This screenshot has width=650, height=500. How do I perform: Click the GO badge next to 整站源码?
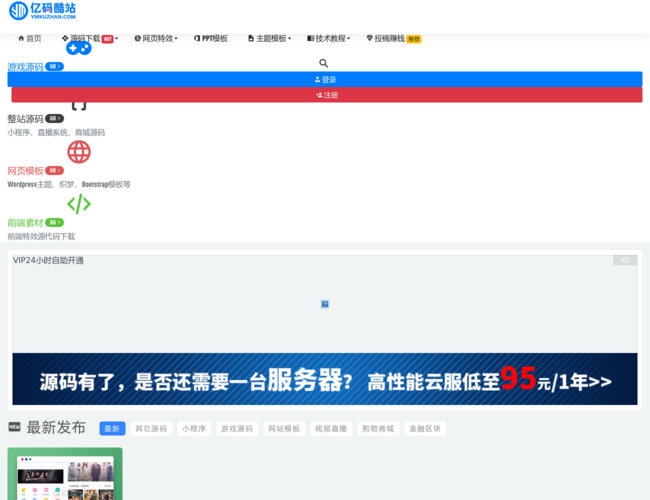pos(54,119)
